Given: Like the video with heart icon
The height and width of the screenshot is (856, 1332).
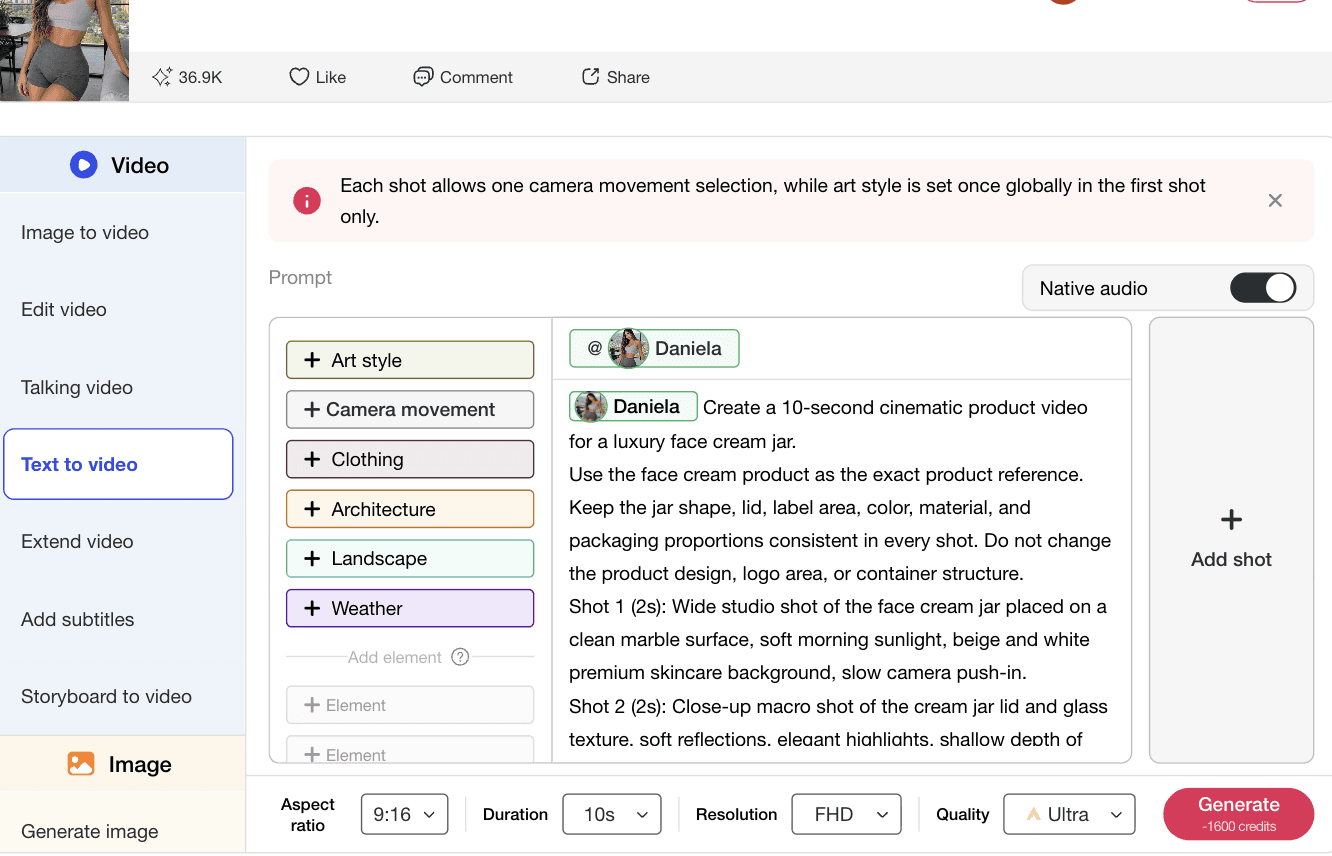Looking at the screenshot, I should (299, 77).
